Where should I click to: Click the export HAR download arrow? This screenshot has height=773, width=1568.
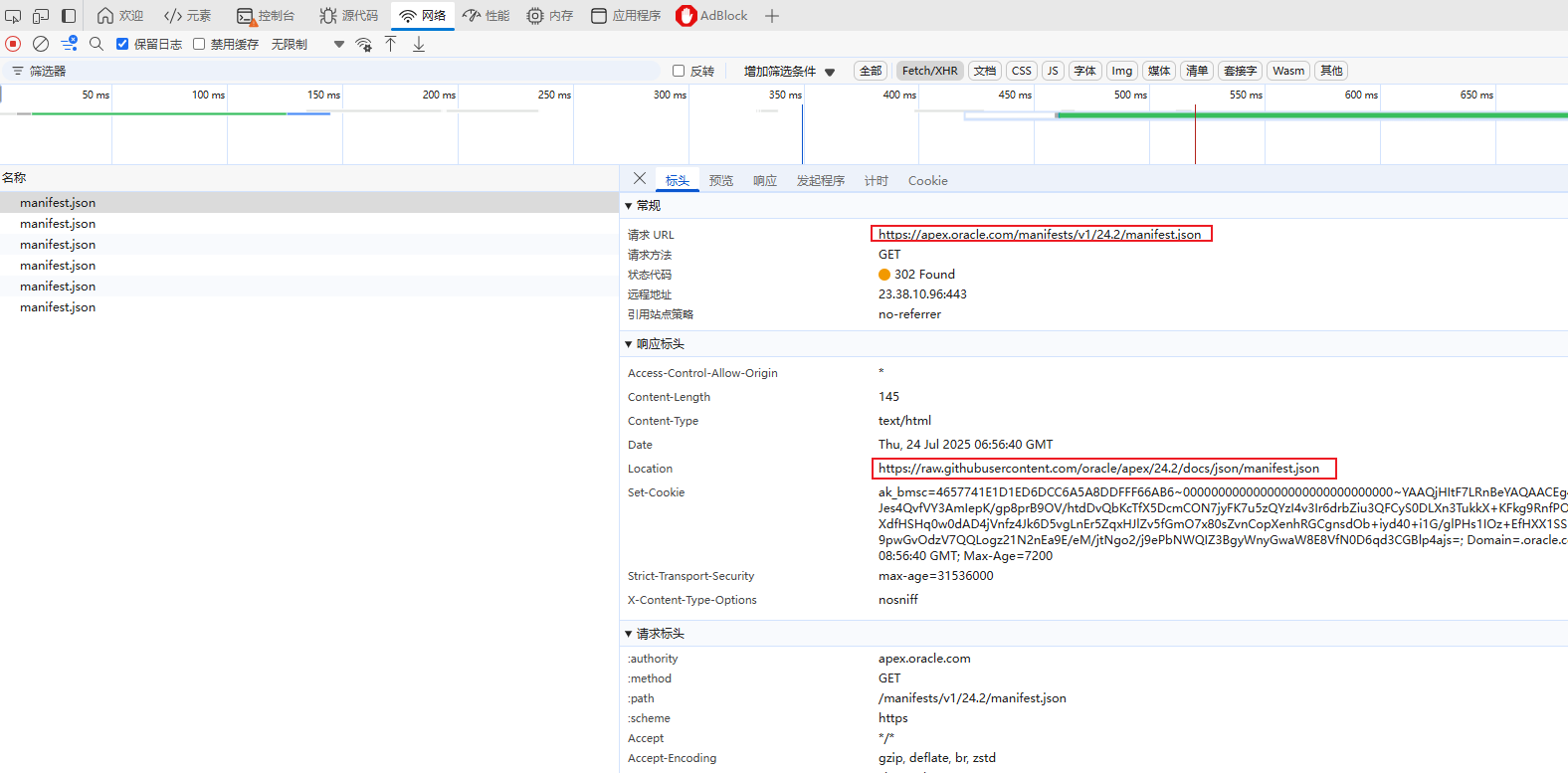click(x=419, y=44)
